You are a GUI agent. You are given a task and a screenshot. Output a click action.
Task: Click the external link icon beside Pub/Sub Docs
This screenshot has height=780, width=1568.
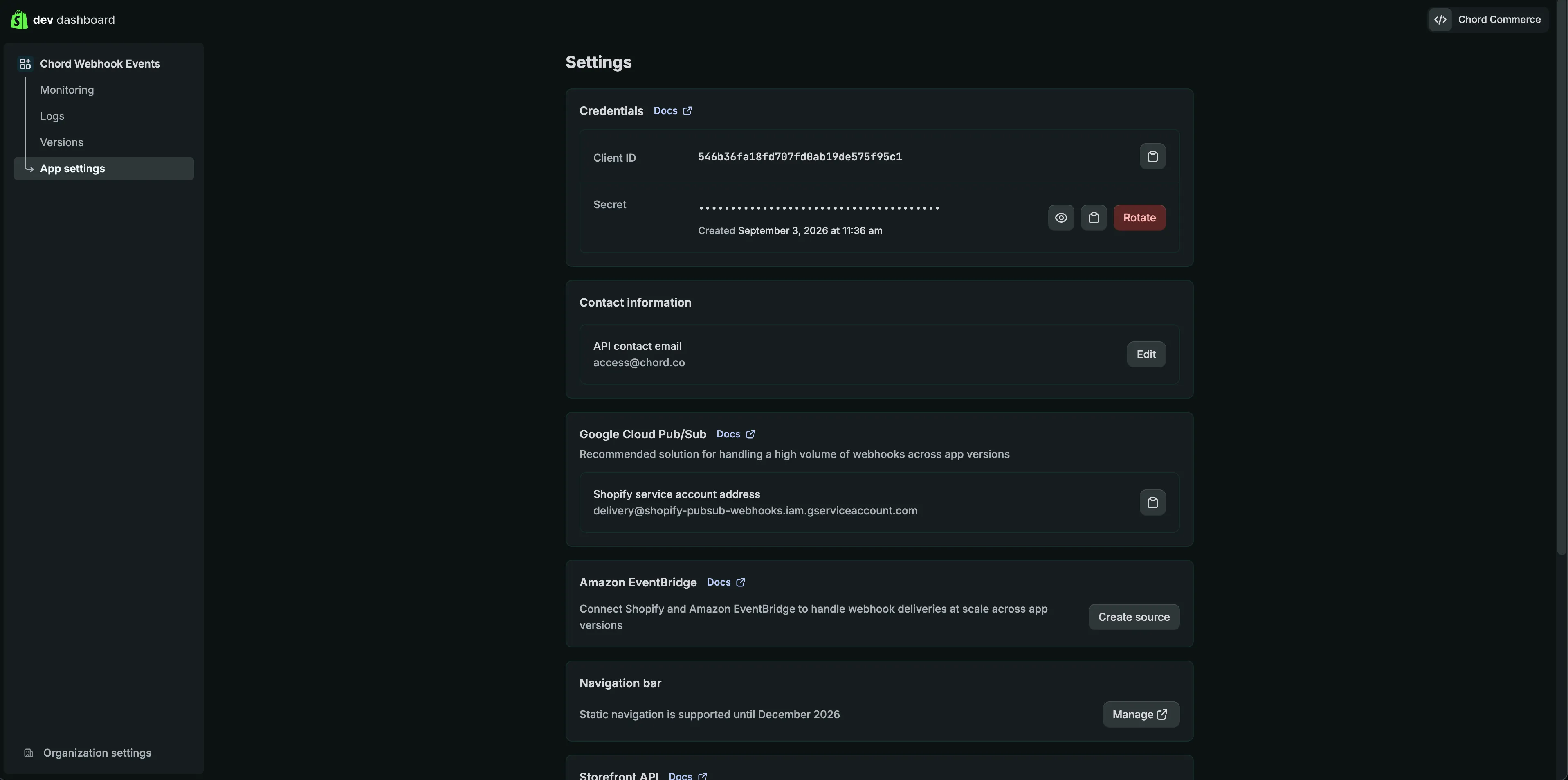click(750, 434)
